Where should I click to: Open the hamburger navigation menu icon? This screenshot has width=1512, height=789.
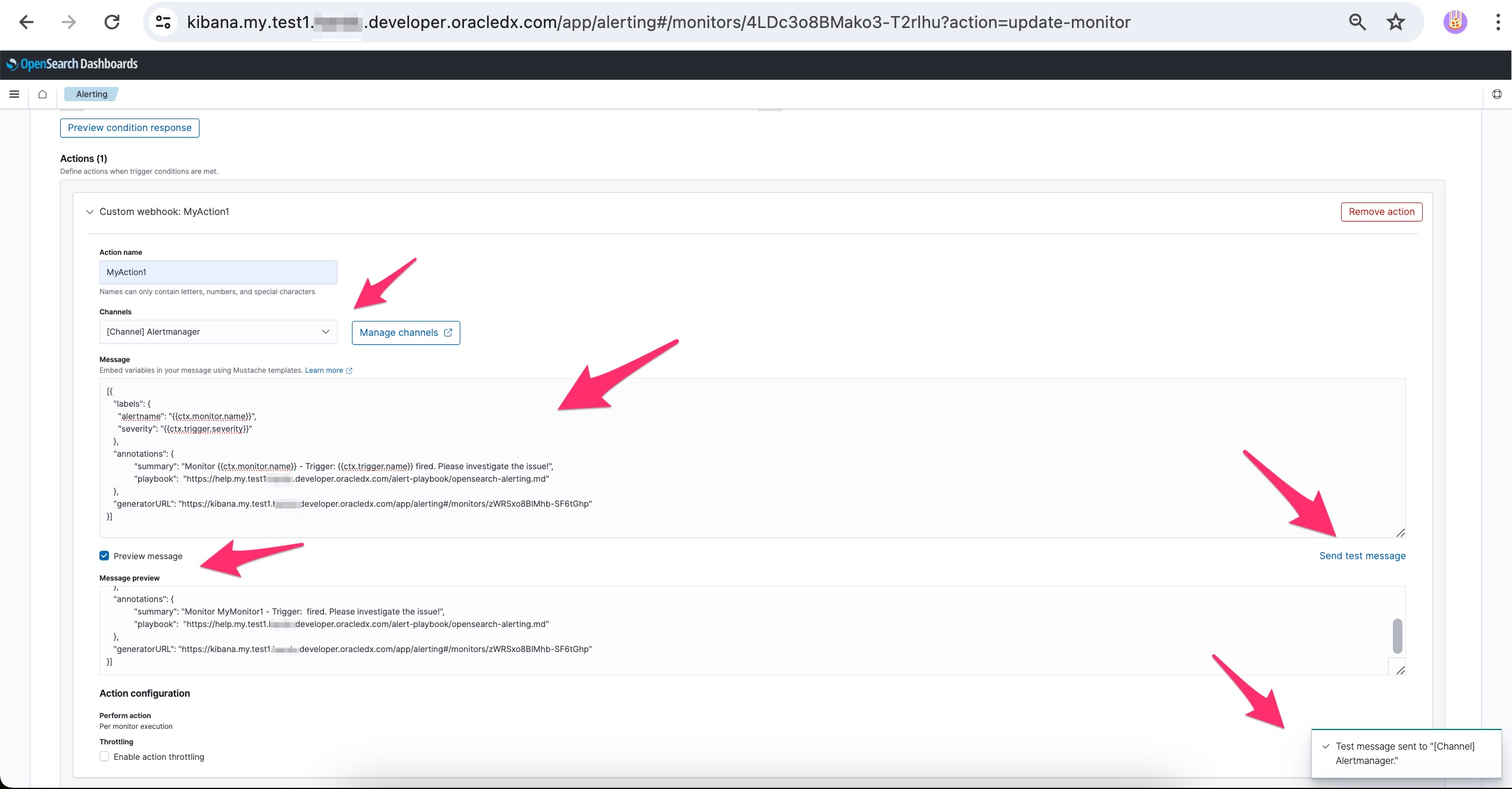point(14,94)
